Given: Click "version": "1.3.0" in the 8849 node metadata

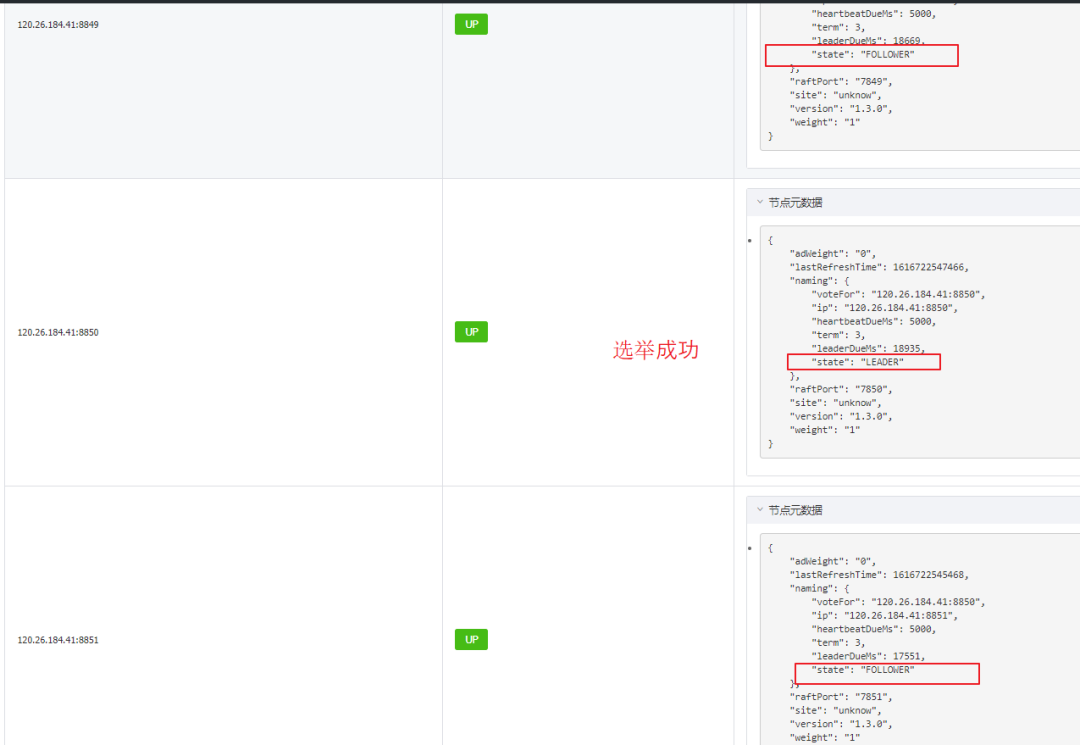Looking at the screenshot, I should 841,109.
